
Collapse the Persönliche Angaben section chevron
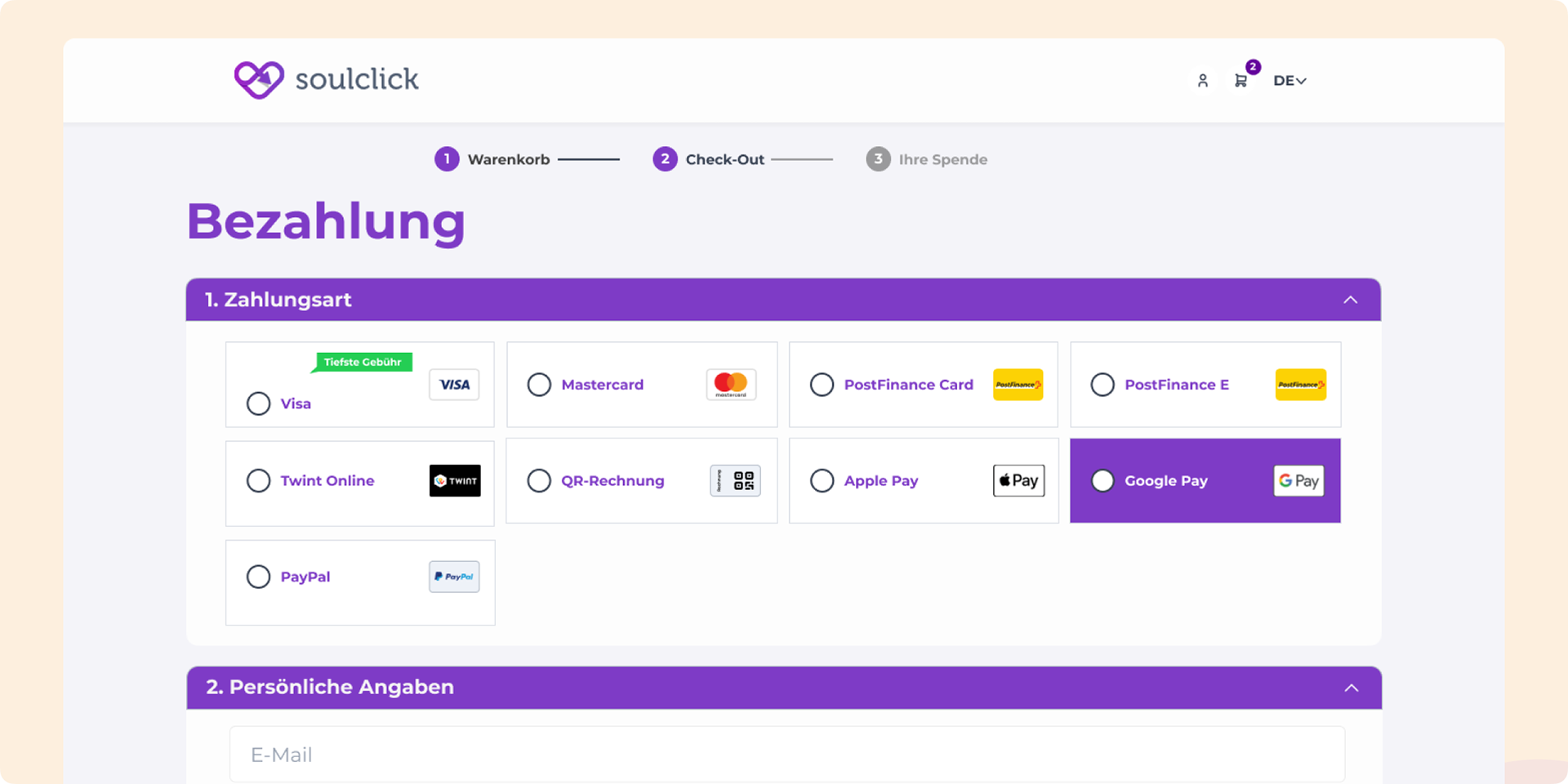(x=1352, y=688)
